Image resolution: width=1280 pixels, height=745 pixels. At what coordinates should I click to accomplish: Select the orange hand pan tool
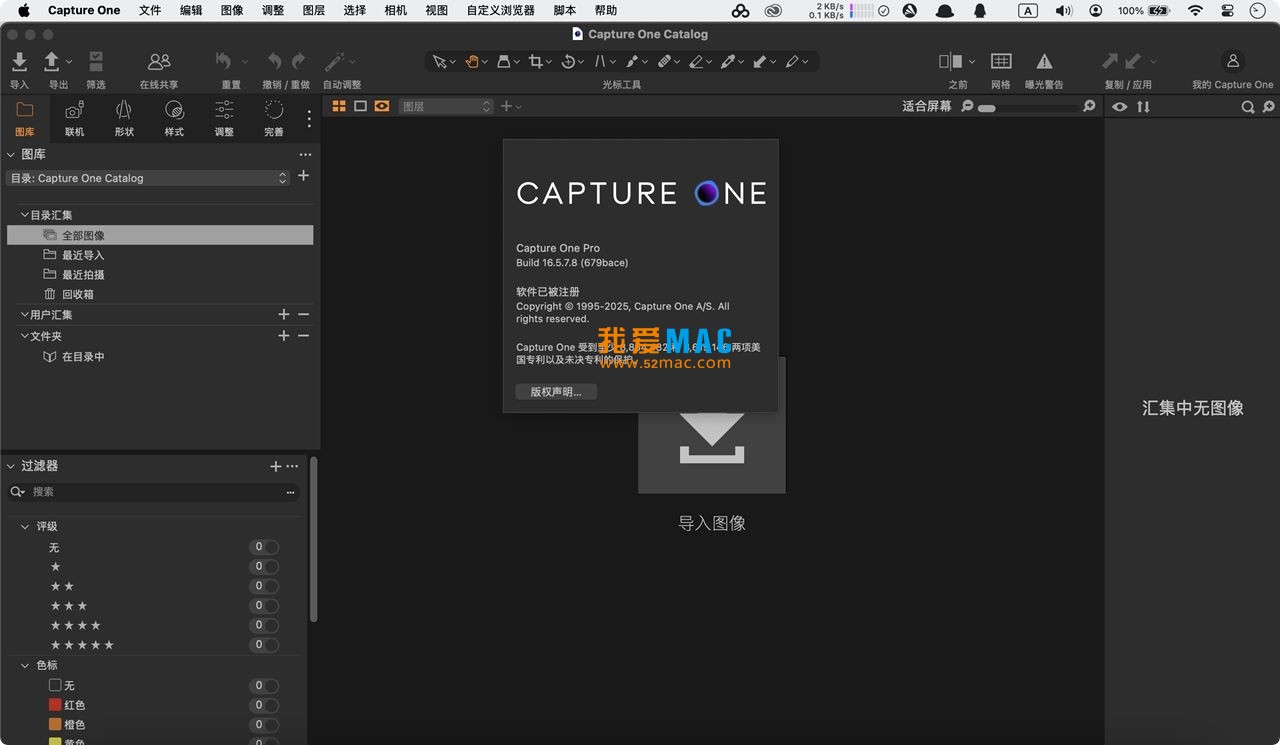coord(472,62)
